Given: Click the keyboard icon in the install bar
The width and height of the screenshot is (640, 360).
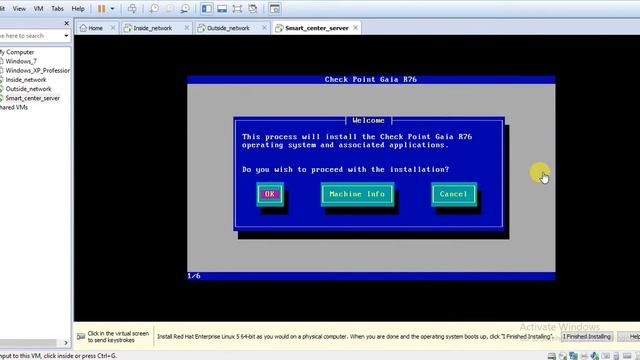Looking at the screenshot, I should click(81, 337).
